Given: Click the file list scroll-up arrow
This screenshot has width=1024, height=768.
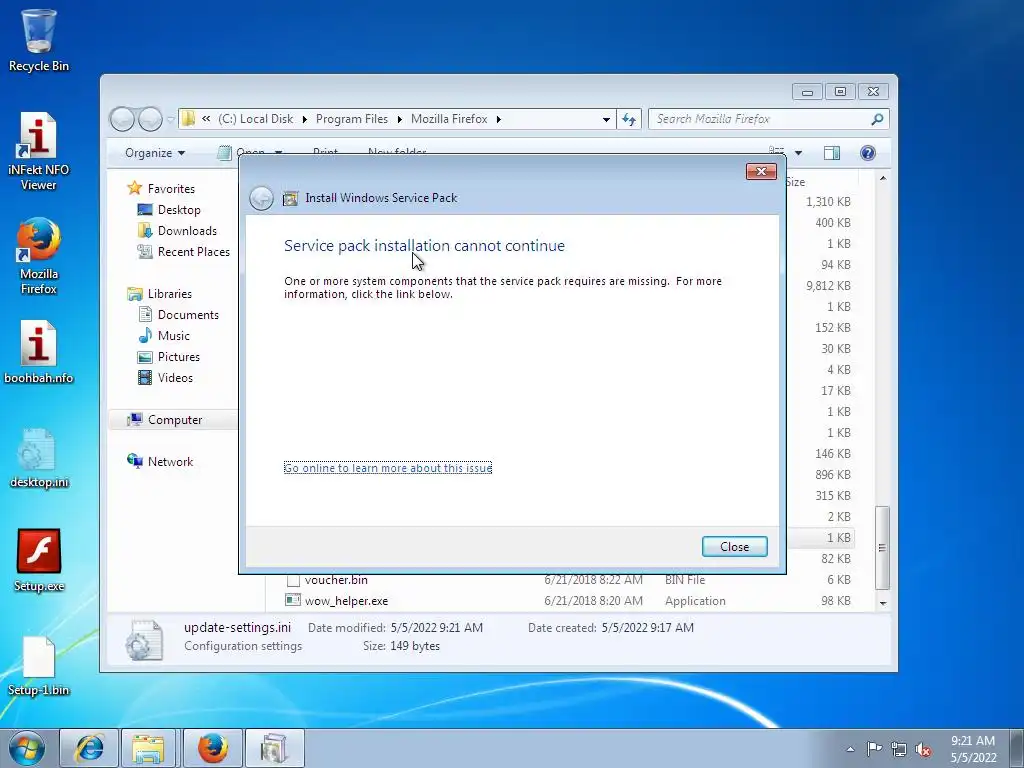Looking at the screenshot, I should point(883,178).
